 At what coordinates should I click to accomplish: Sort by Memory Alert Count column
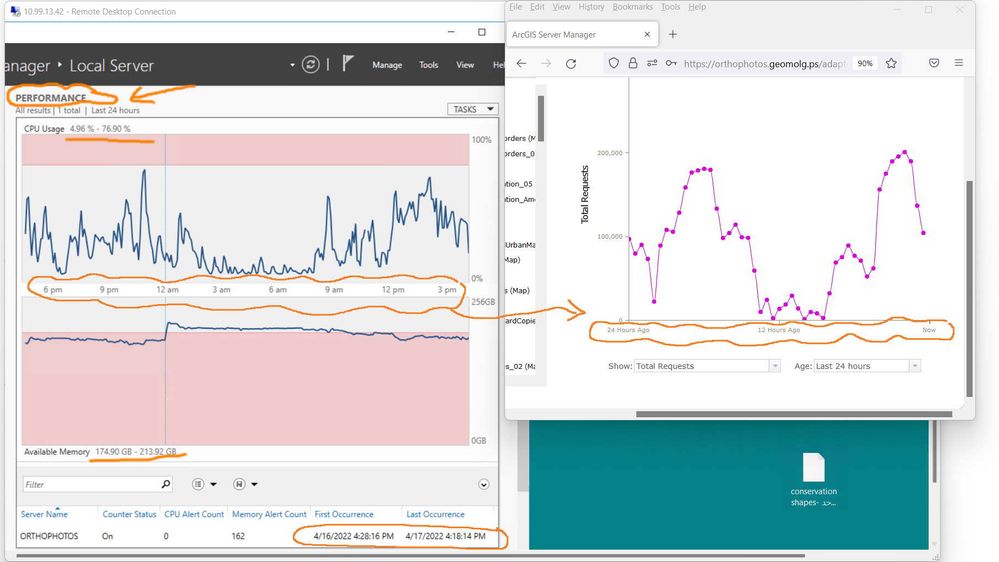pyautogui.click(x=269, y=514)
